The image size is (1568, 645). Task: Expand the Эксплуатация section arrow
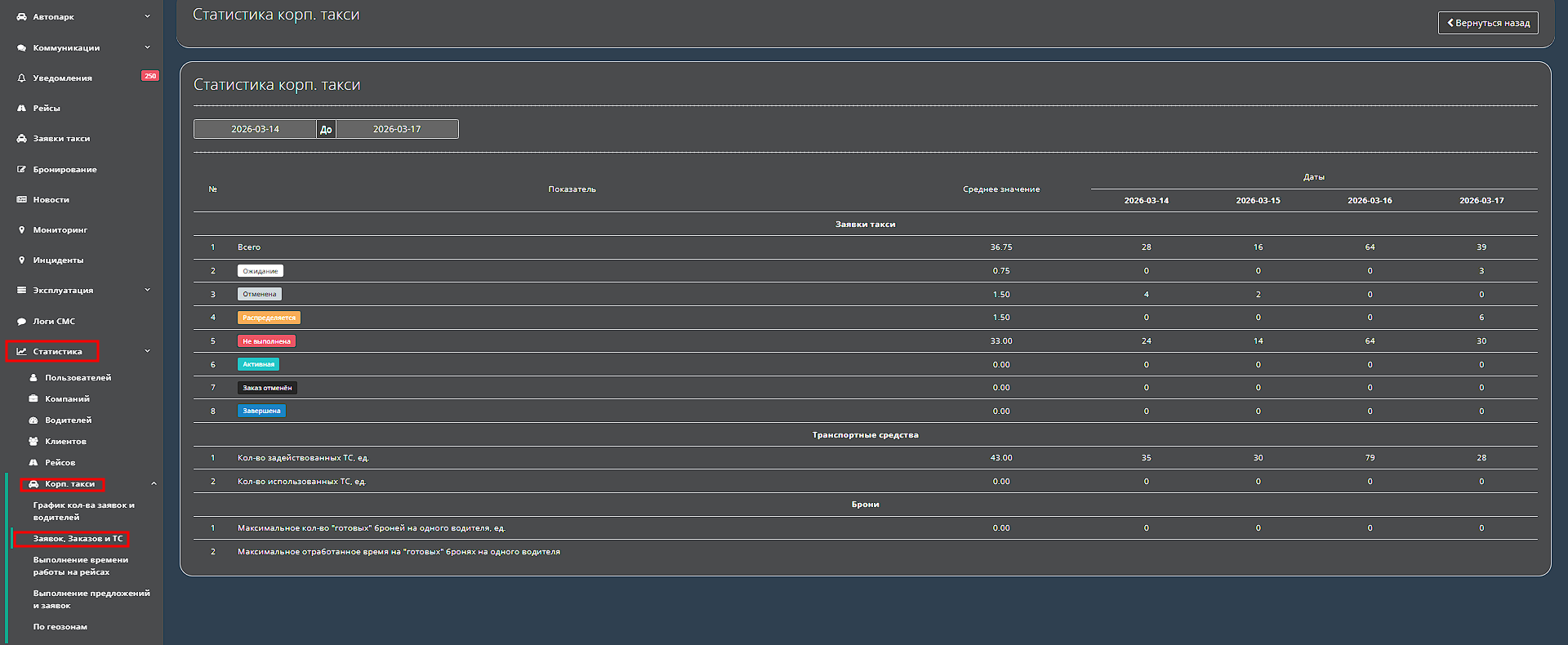(147, 290)
